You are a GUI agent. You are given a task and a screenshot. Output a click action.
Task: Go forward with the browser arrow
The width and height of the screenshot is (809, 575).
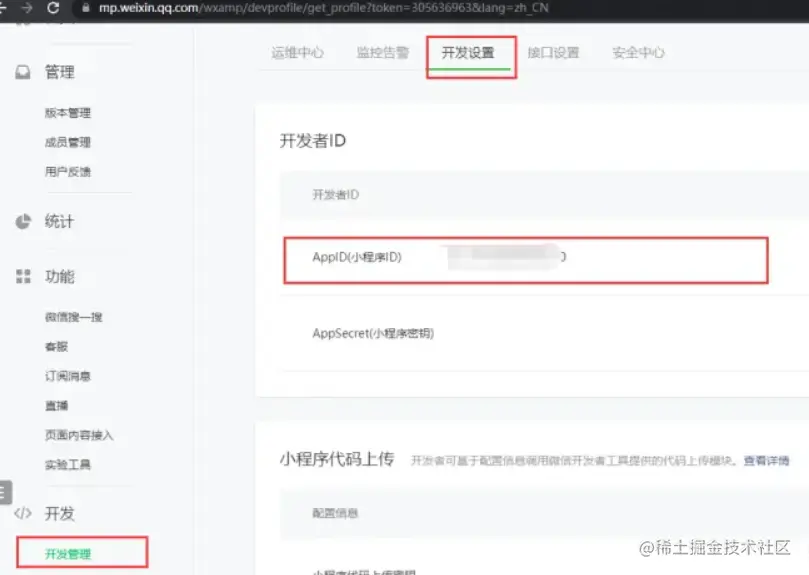pyautogui.click(x=27, y=8)
